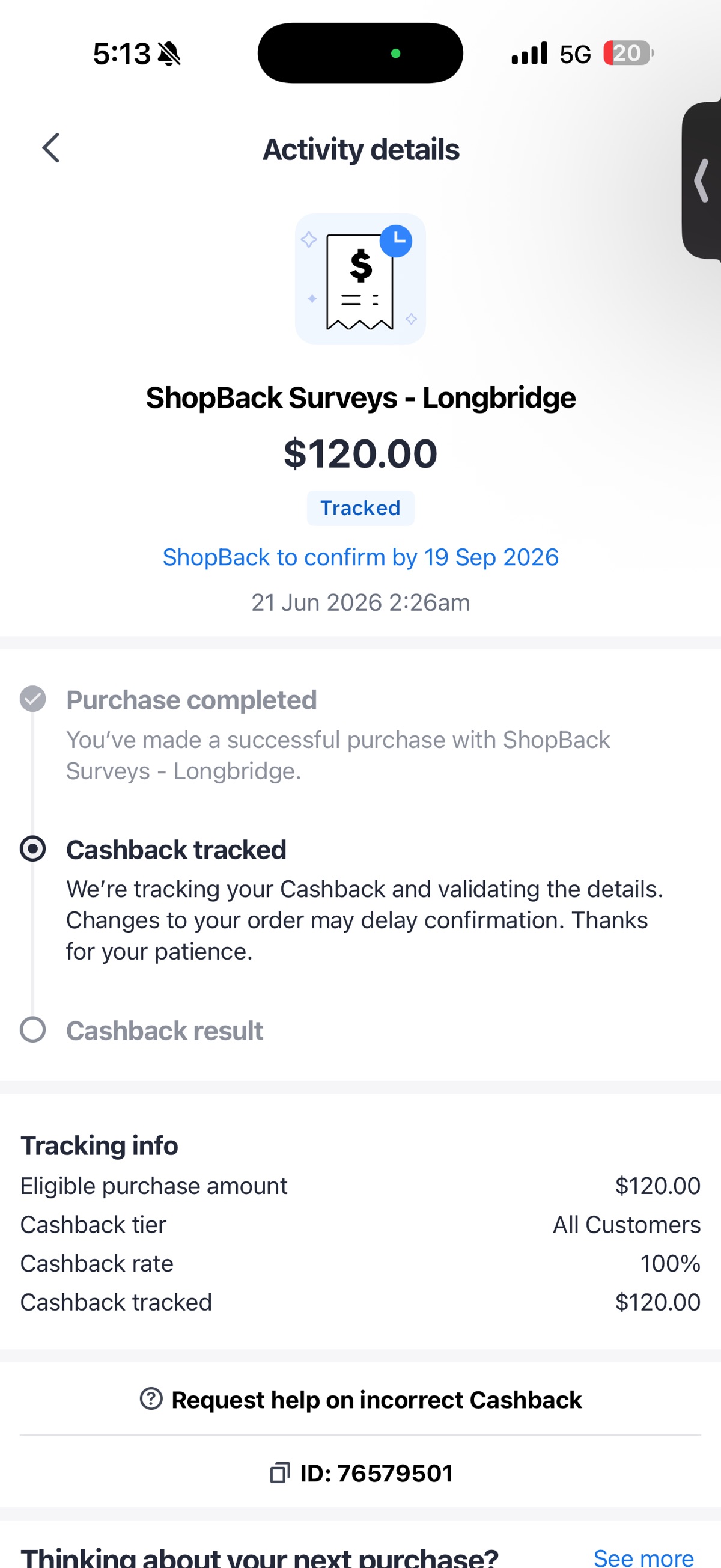Image resolution: width=721 pixels, height=1568 pixels.
Task: Tap the ShopBack Surveys - Longbridge heading
Action: click(x=361, y=398)
